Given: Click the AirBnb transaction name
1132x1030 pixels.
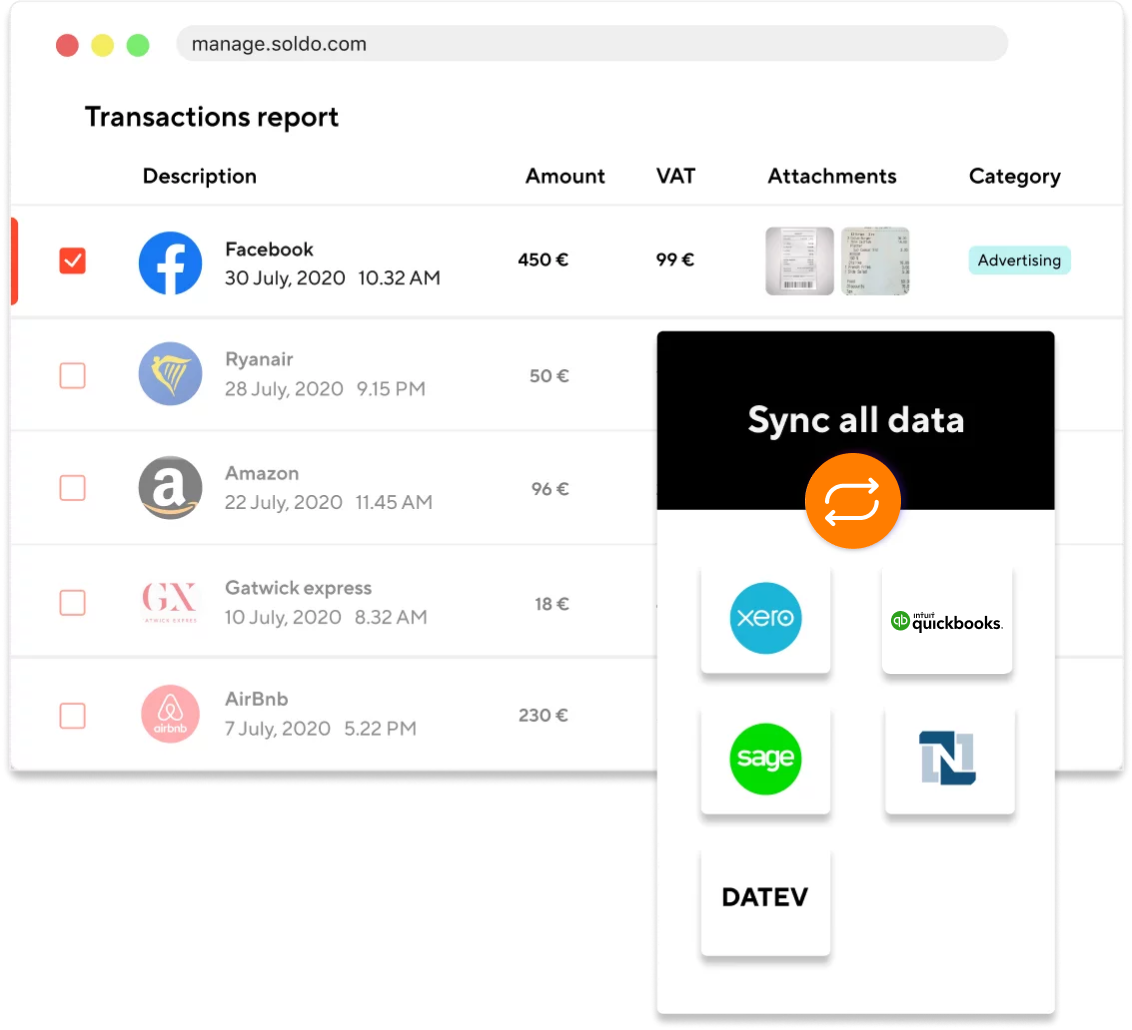Looking at the screenshot, I should 256,699.
